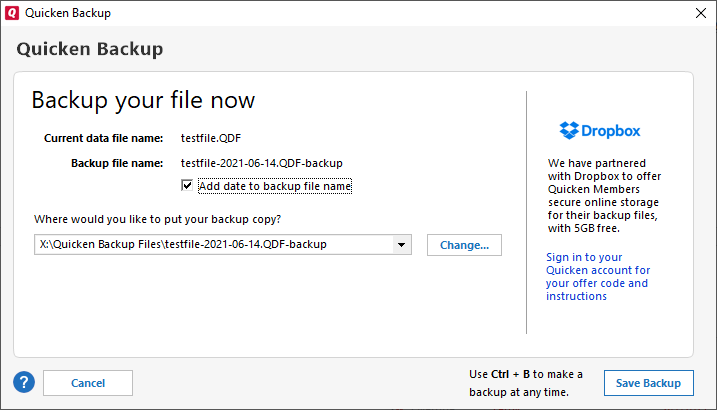This screenshot has width=717, height=410.
Task: Click the blue Help question mark icon
Action: coord(24,382)
